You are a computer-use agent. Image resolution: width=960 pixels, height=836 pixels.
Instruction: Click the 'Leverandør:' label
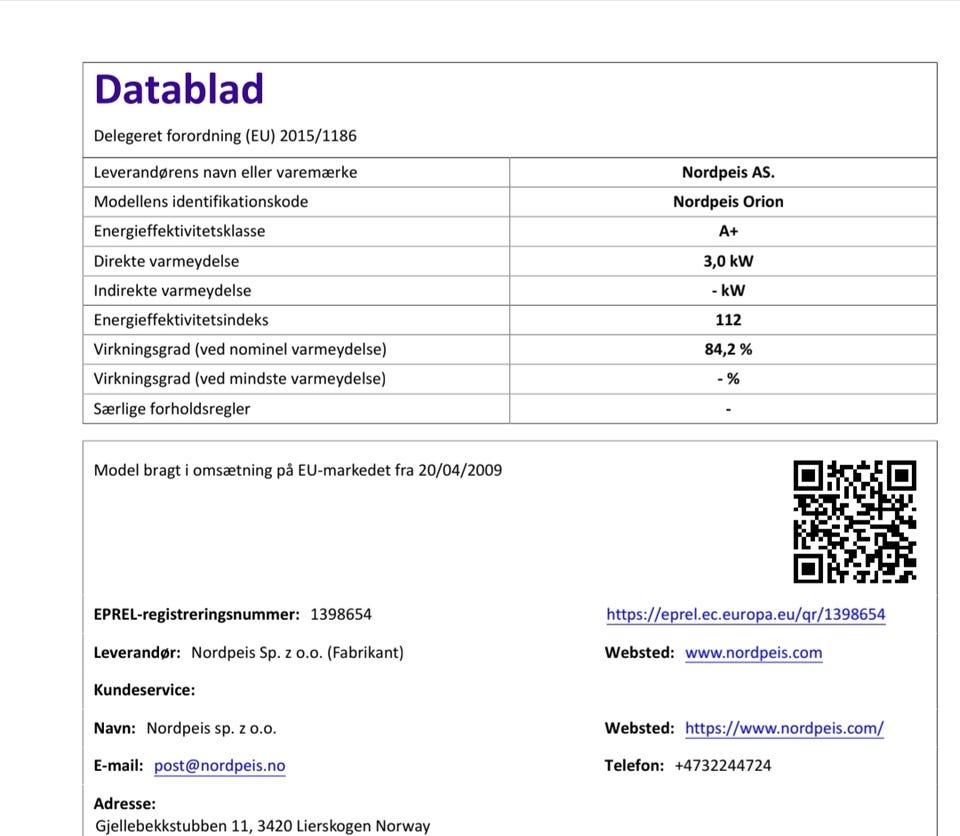click(137, 652)
